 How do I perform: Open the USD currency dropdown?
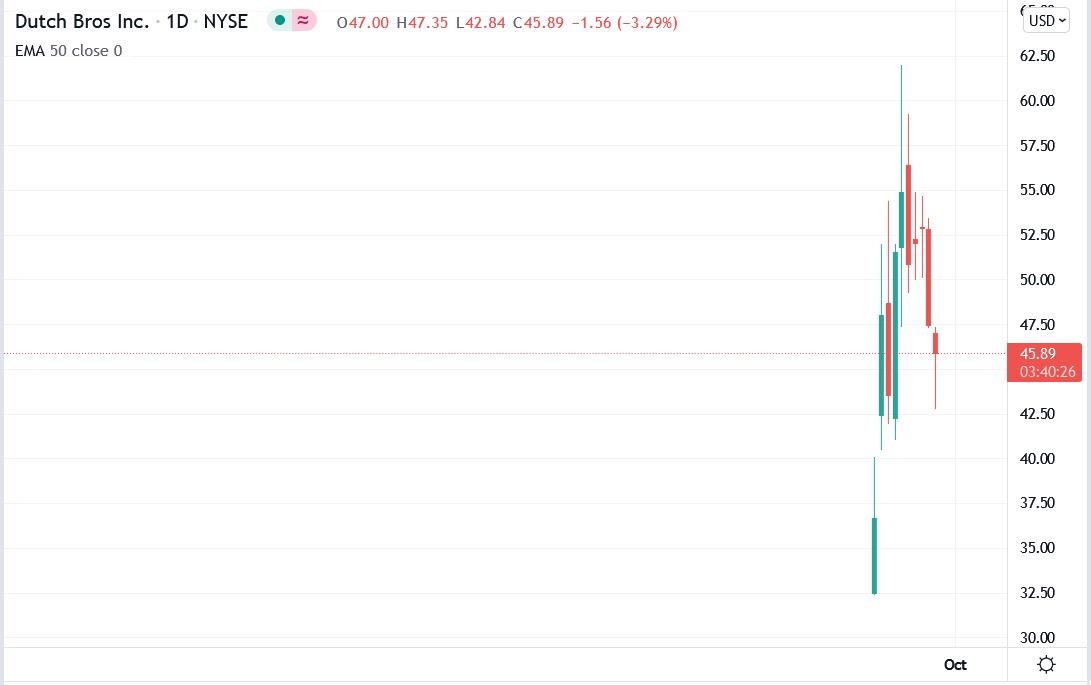pyautogui.click(x=1046, y=20)
